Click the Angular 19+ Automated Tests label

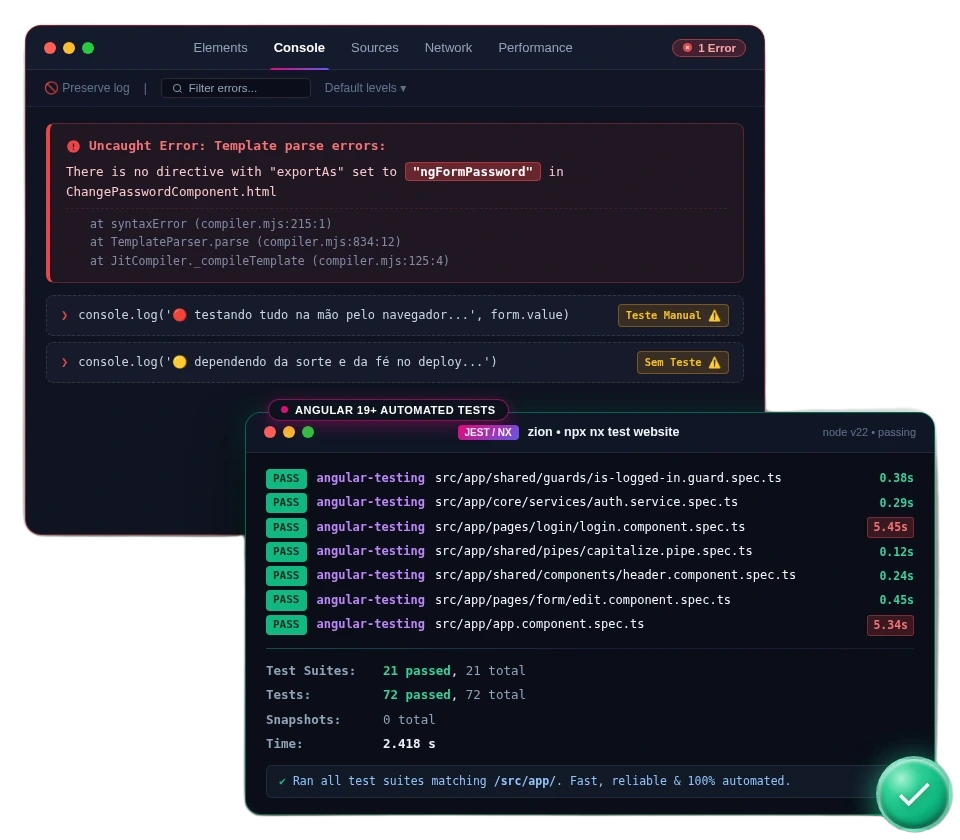coord(388,410)
